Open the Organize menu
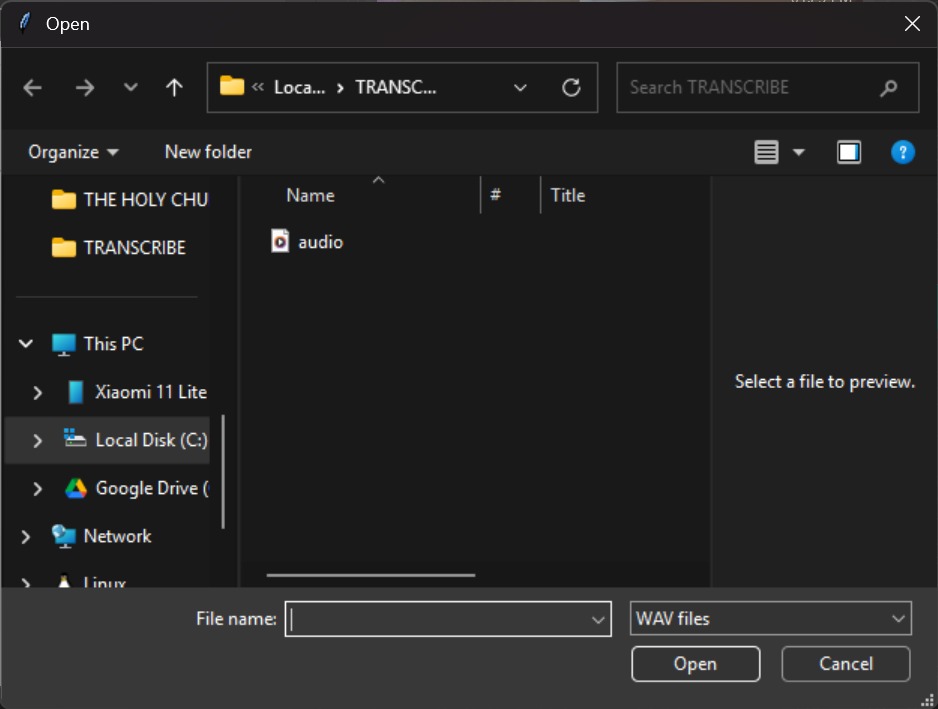938x709 pixels. pos(73,152)
